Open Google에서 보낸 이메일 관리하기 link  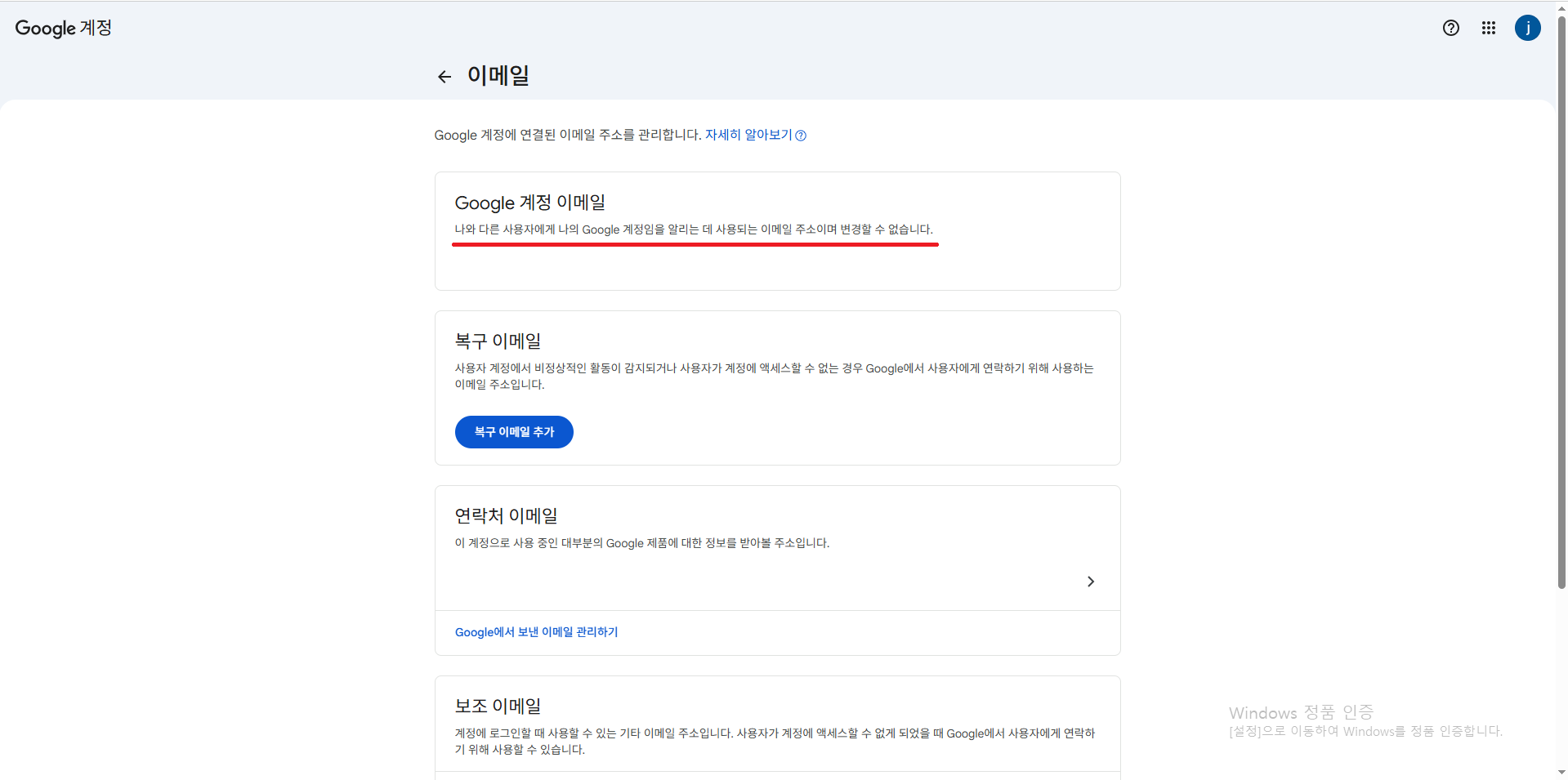tap(536, 632)
